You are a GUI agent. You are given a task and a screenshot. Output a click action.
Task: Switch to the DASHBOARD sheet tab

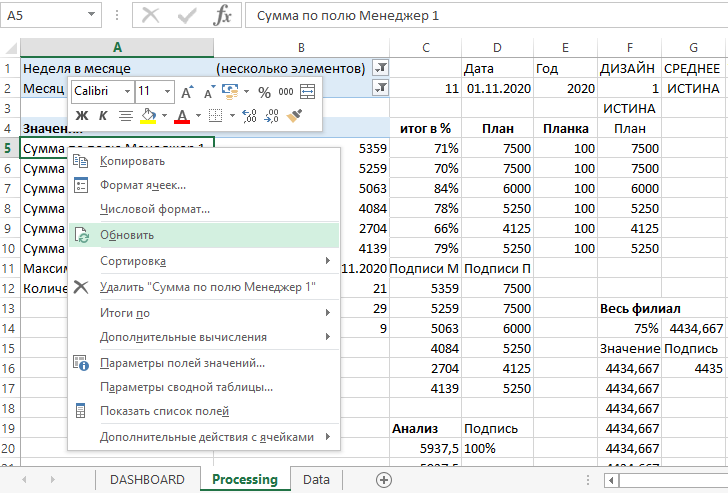pos(147,479)
